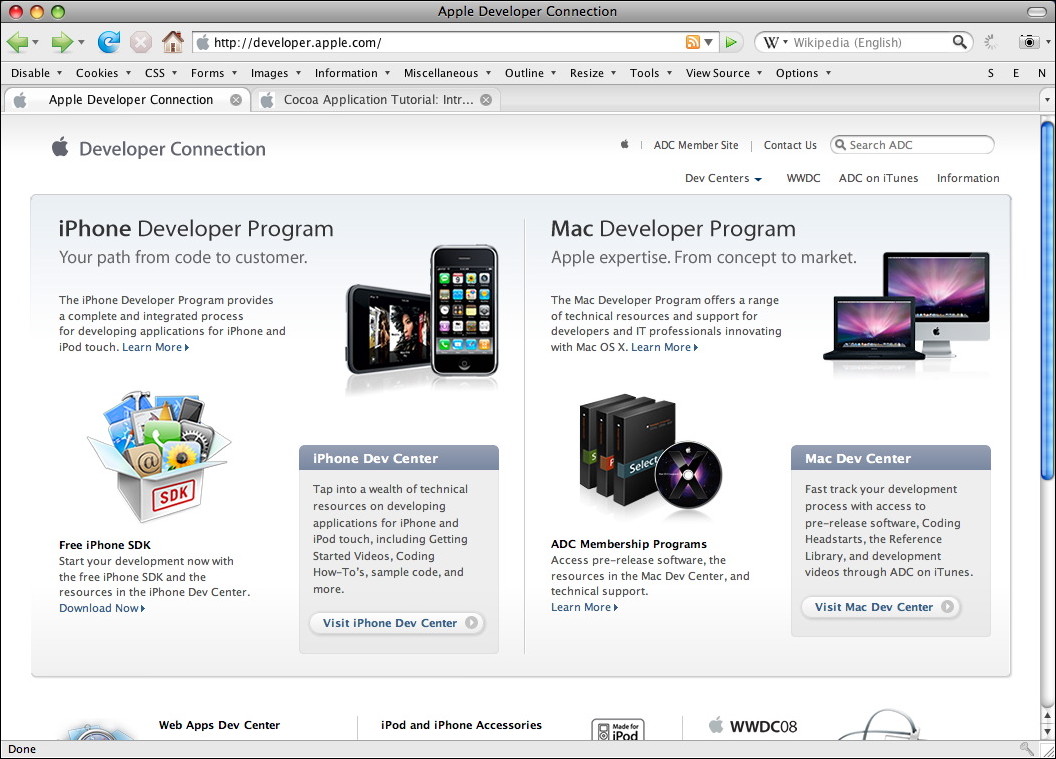Click the RSS feed icon in address bar

pyautogui.click(x=694, y=42)
